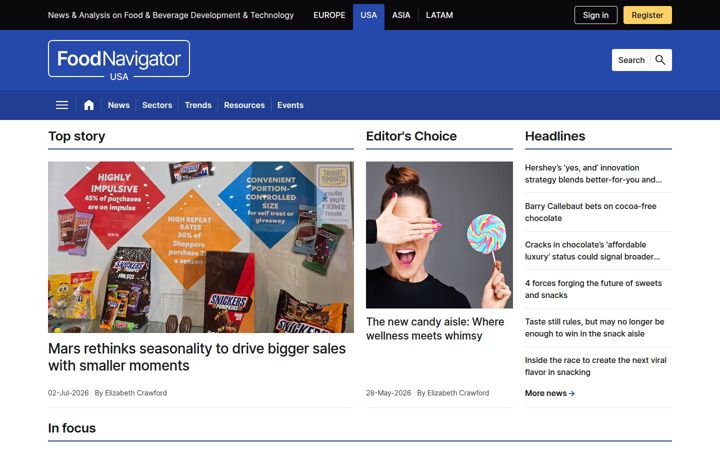Click the Register button
720x450 pixels.
point(647,15)
